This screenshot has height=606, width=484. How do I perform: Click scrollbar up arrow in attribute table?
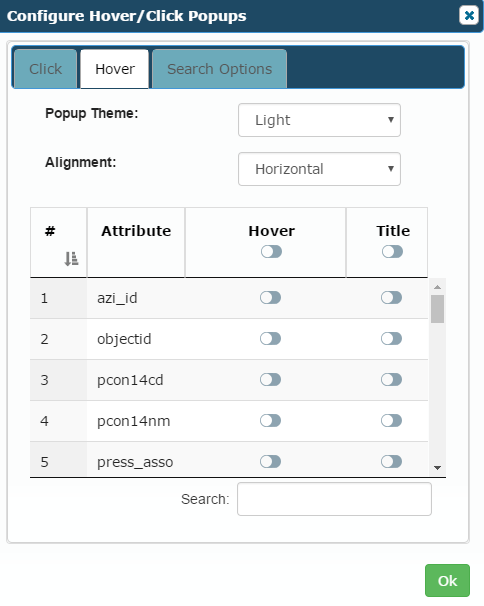437,287
